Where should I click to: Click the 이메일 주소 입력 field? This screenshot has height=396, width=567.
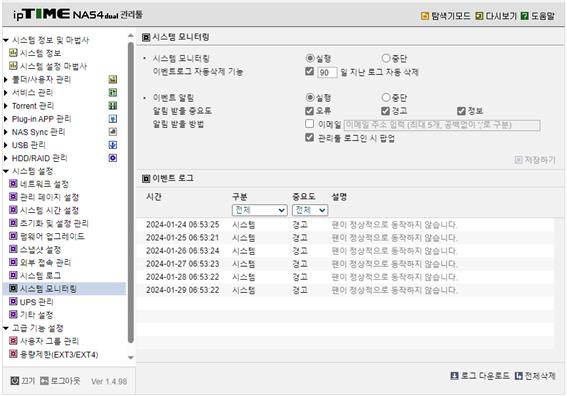[x=442, y=125]
